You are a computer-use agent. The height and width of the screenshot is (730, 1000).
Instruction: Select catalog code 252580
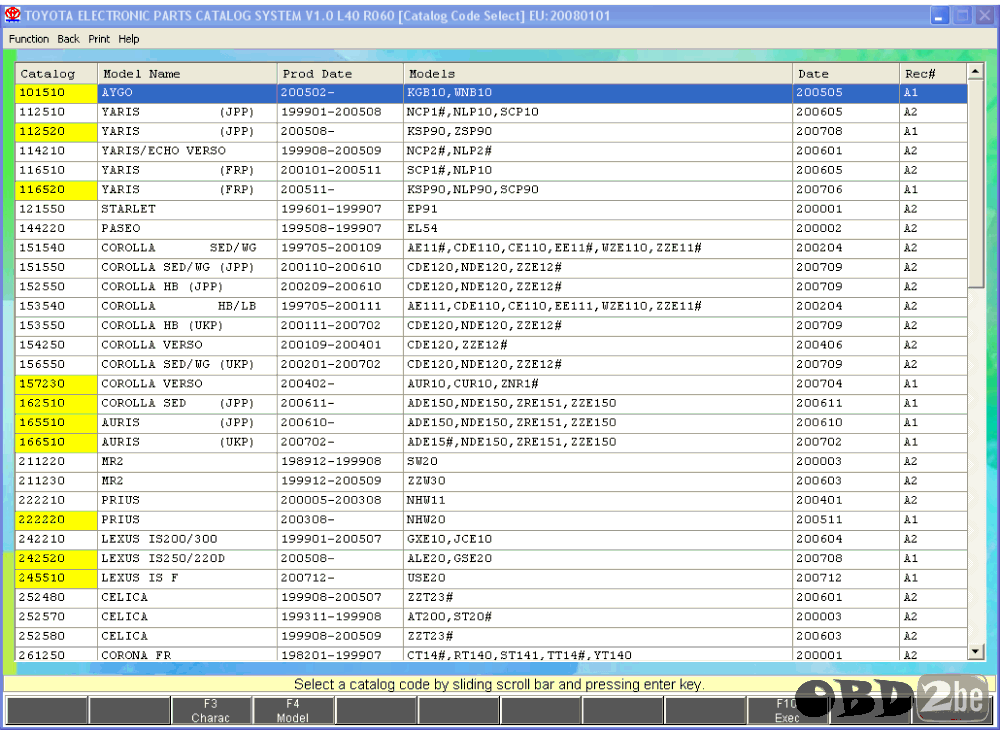point(57,636)
